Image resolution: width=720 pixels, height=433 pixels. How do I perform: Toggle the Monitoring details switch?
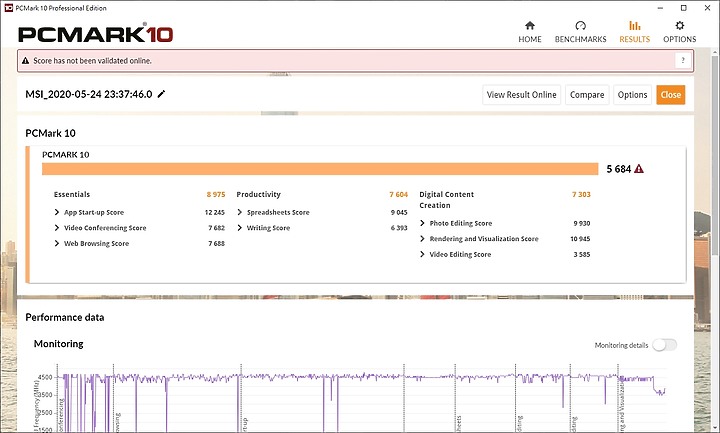664,345
